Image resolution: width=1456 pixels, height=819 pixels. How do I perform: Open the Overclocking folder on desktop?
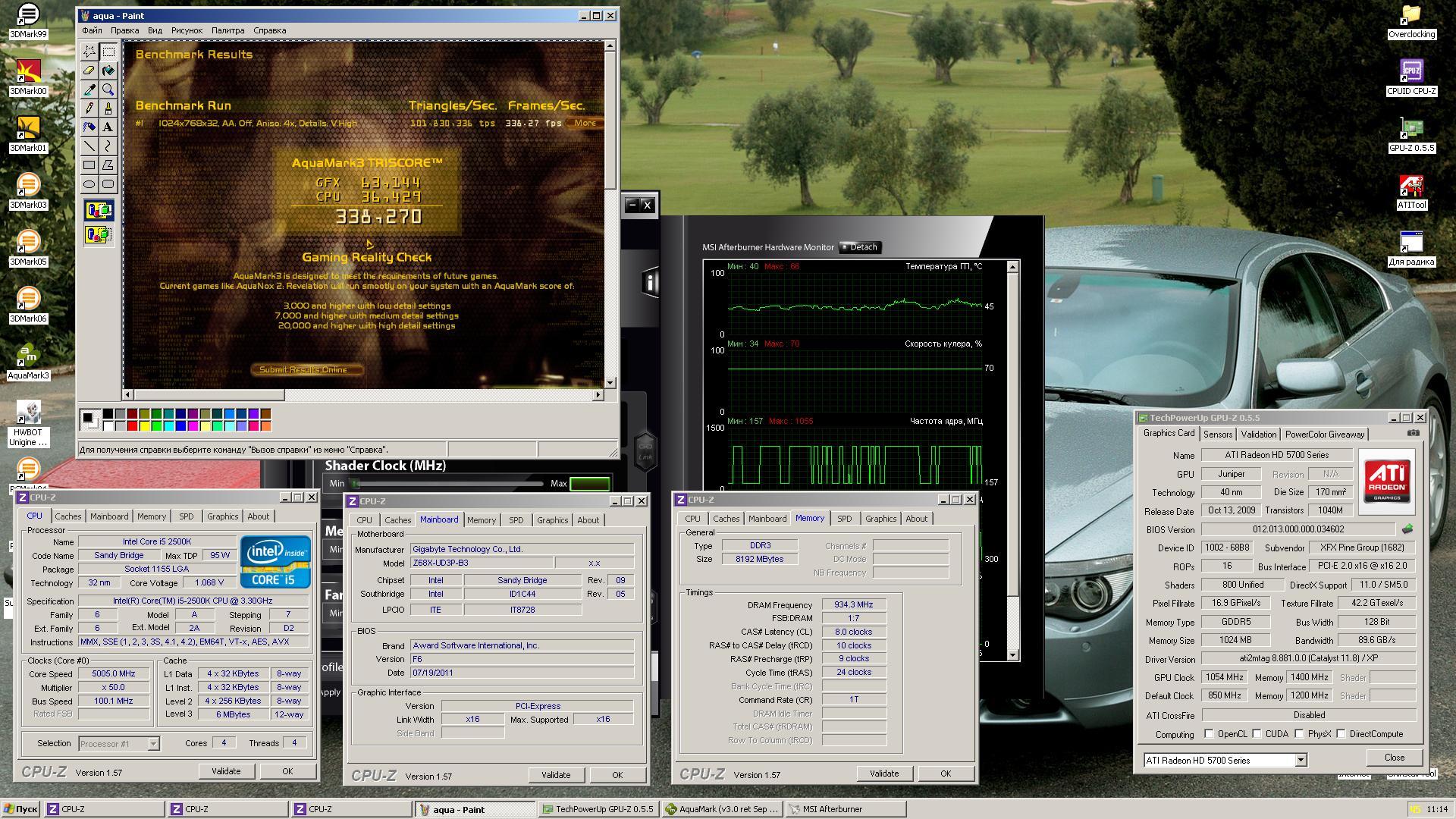1411,21
